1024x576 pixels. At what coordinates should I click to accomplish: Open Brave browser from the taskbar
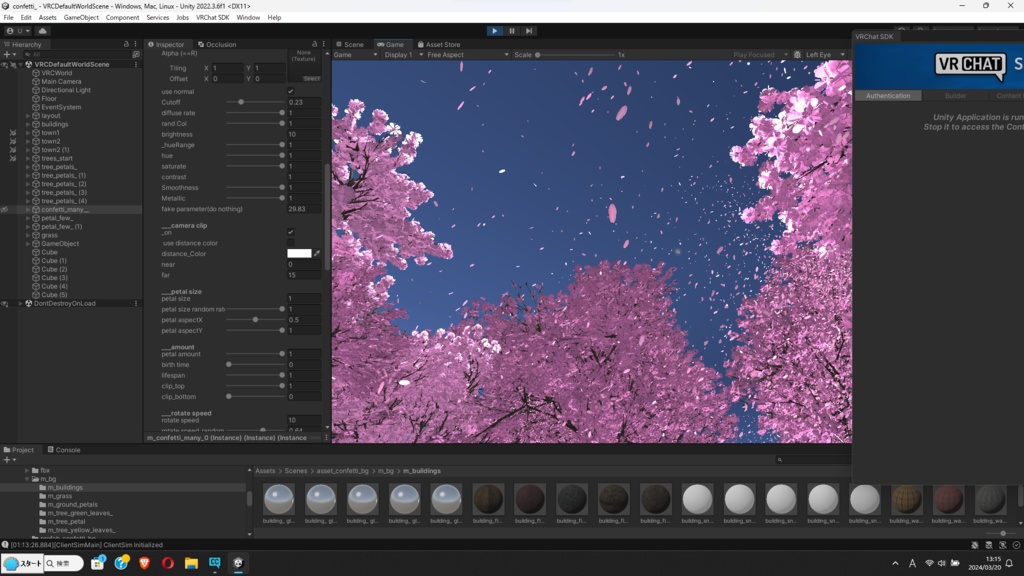(144, 564)
